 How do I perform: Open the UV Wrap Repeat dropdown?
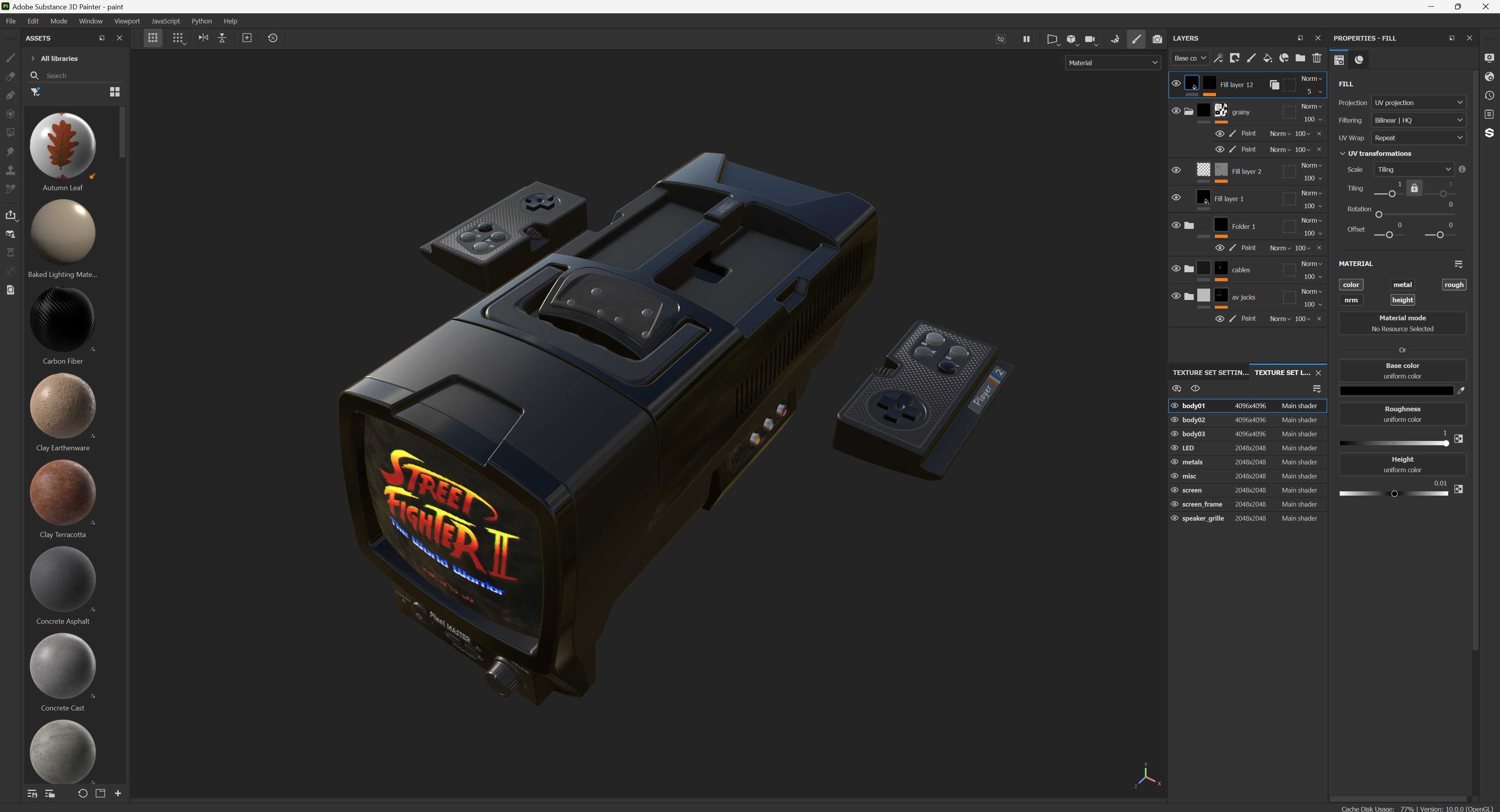(x=1418, y=138)
